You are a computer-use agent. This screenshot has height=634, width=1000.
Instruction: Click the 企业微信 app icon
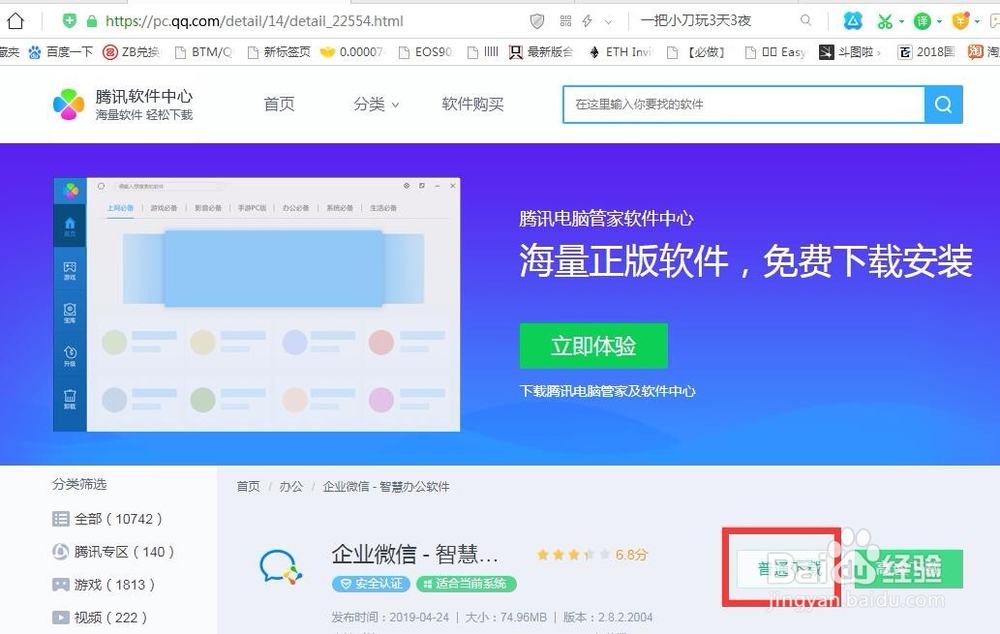281,566
